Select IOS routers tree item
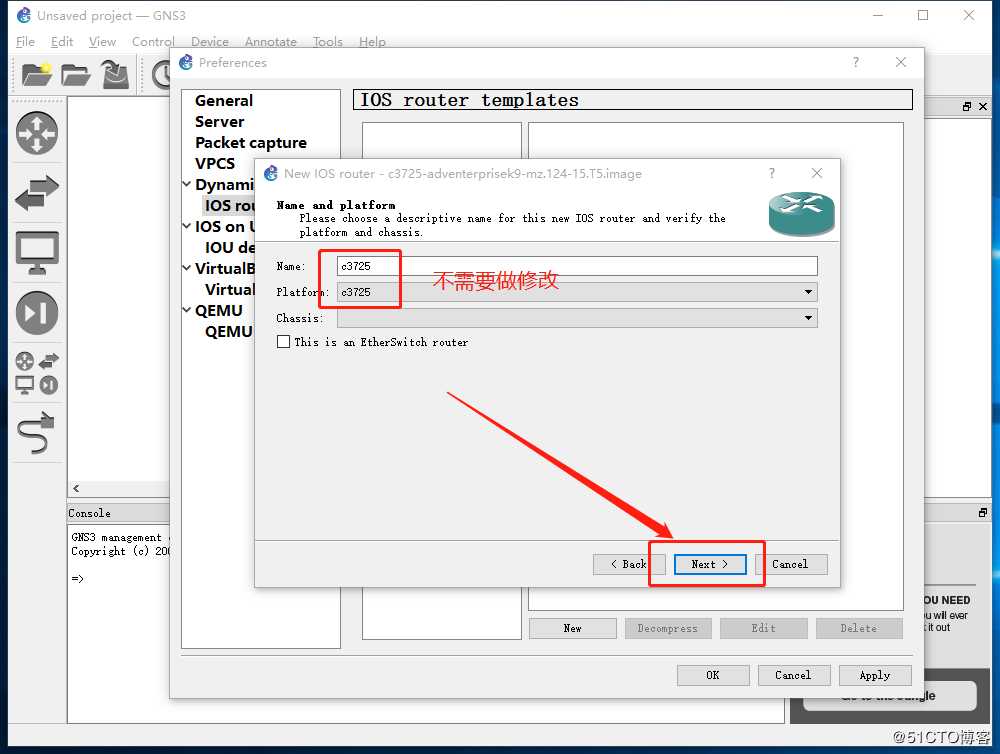 (229, 205)
